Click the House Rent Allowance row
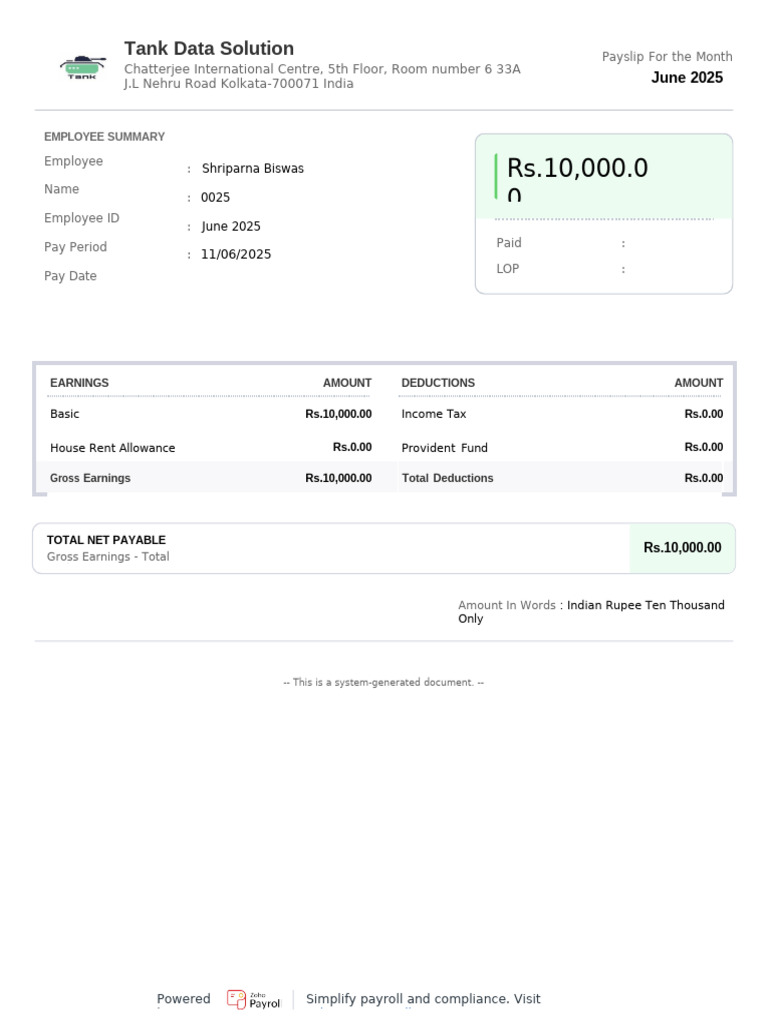Screen dimensions: 768x1024 click(211, 447)
